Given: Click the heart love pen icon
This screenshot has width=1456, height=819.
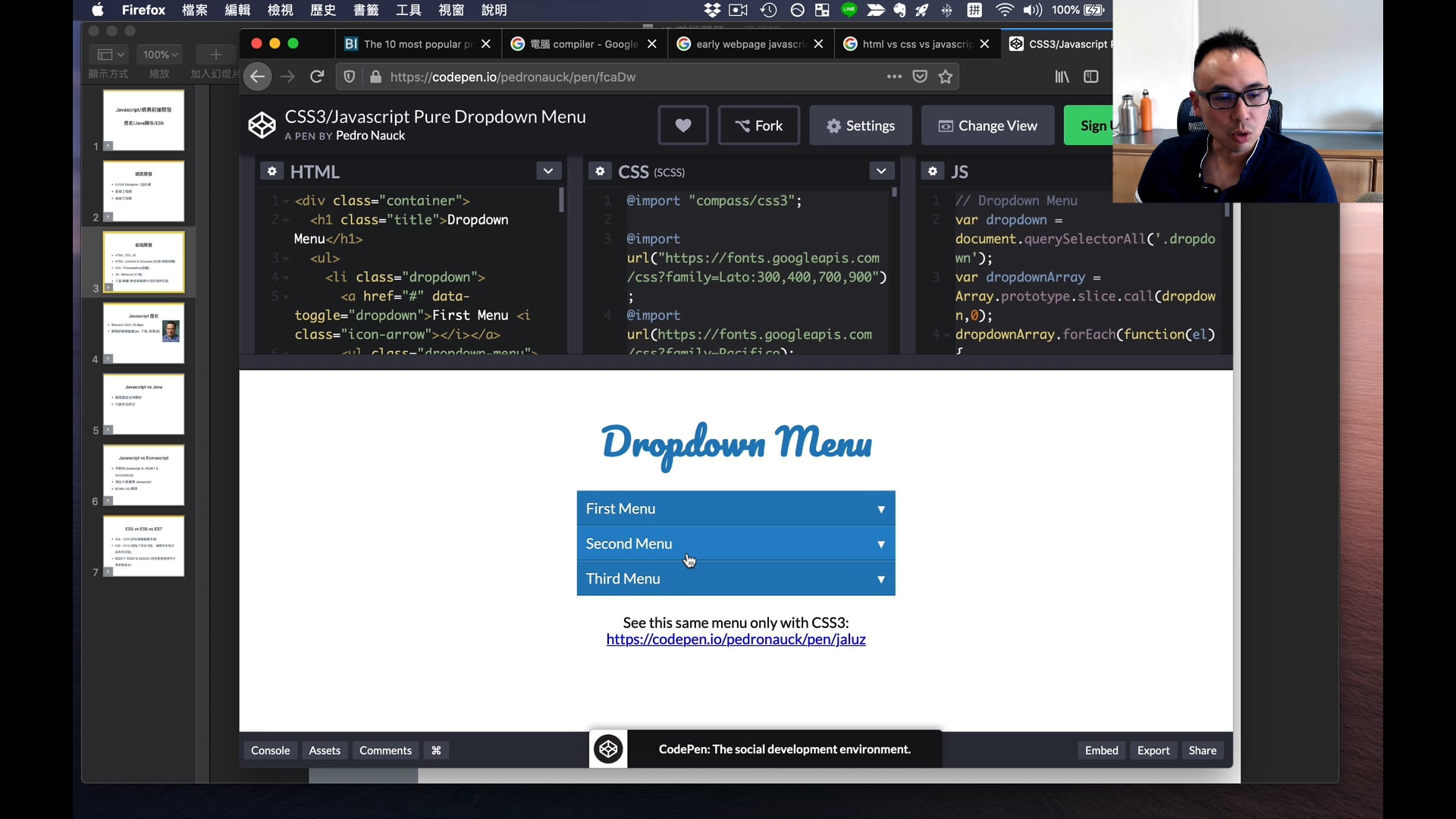Looking at the screenshot, I should click(x=682, y=126).
